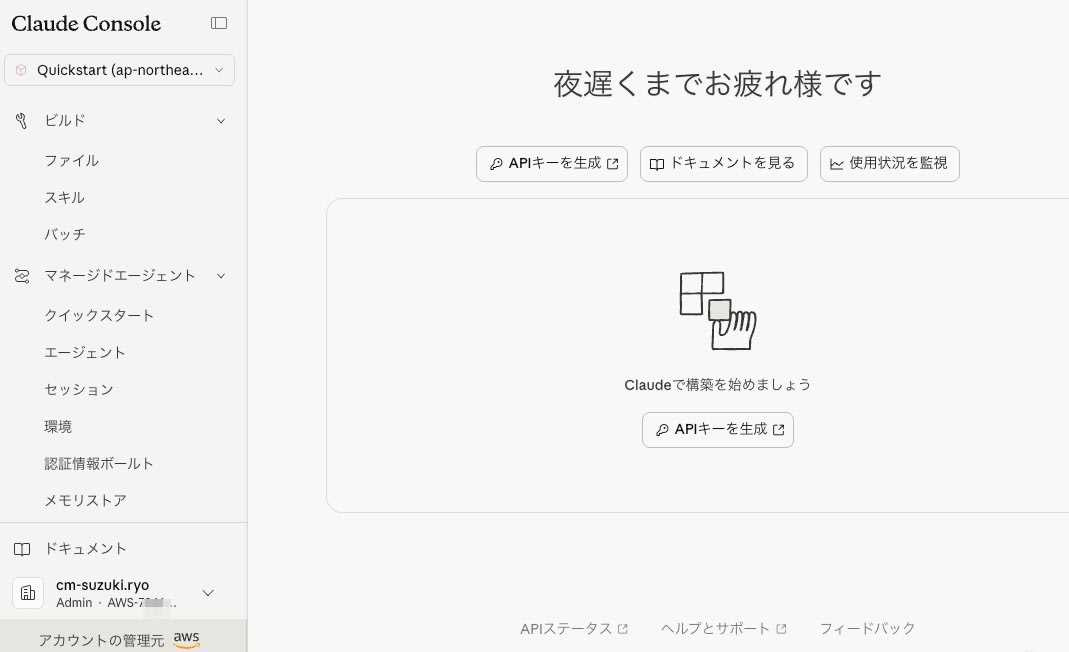Collapse the sidebar using the panel icon
The image size is (1069, 652).
tap(219, 23)
